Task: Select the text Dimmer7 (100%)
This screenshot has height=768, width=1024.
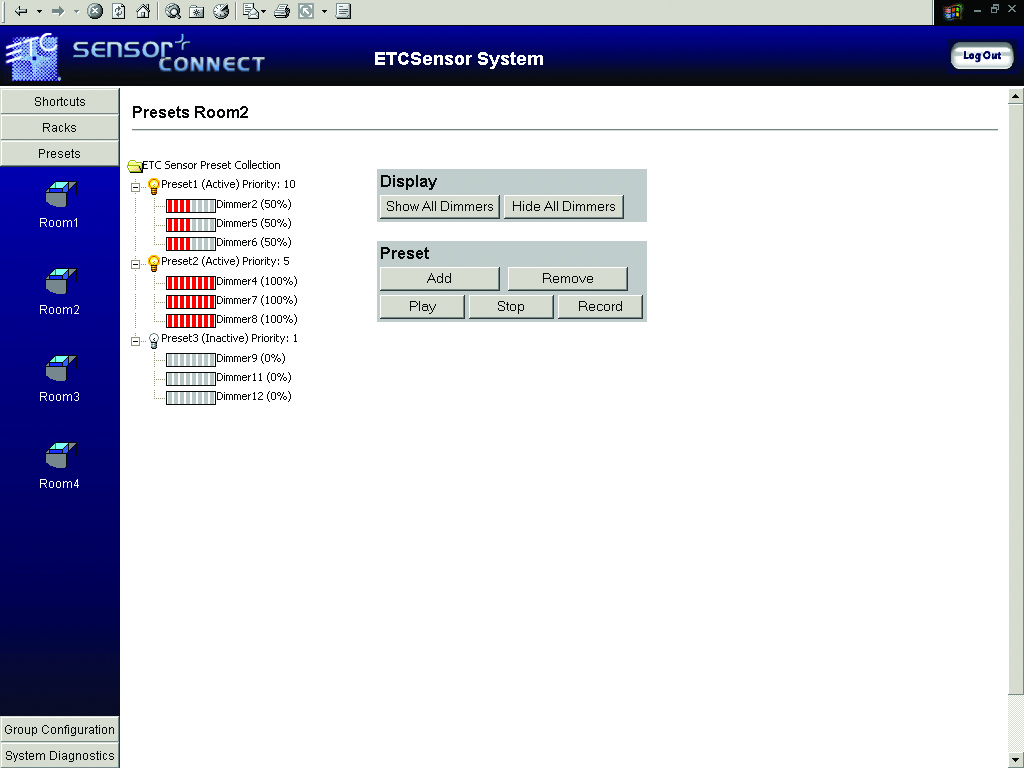Action: (257, 300)
